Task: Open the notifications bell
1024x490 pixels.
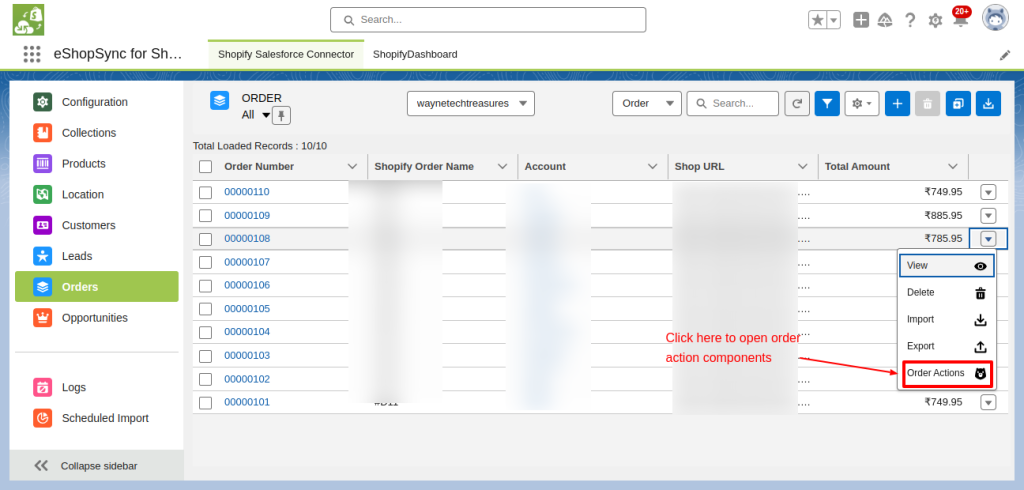Action: tap(960, 18)
